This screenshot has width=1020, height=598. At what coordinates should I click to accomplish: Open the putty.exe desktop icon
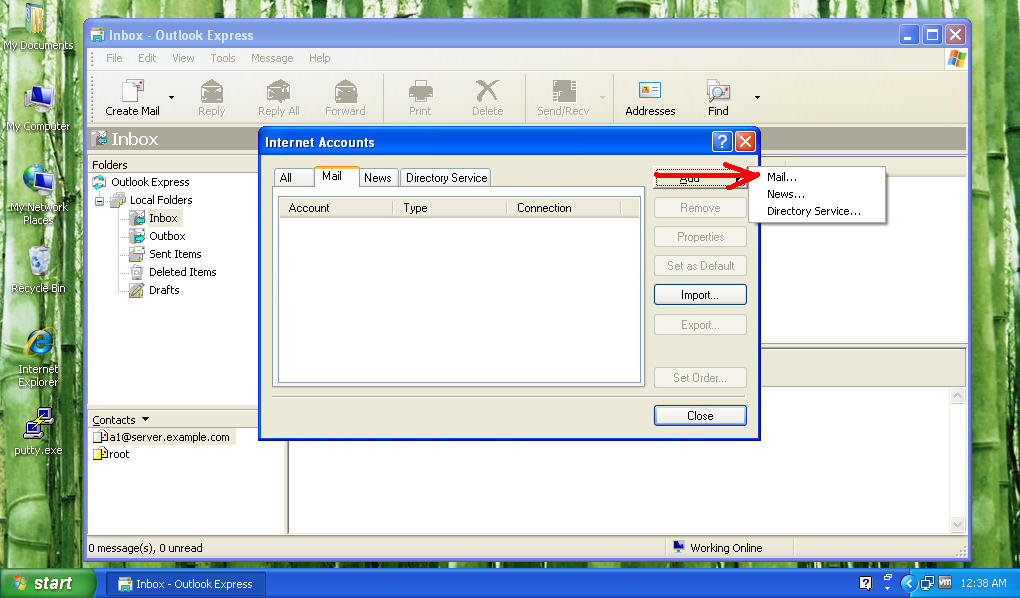(x=38, y=431)
